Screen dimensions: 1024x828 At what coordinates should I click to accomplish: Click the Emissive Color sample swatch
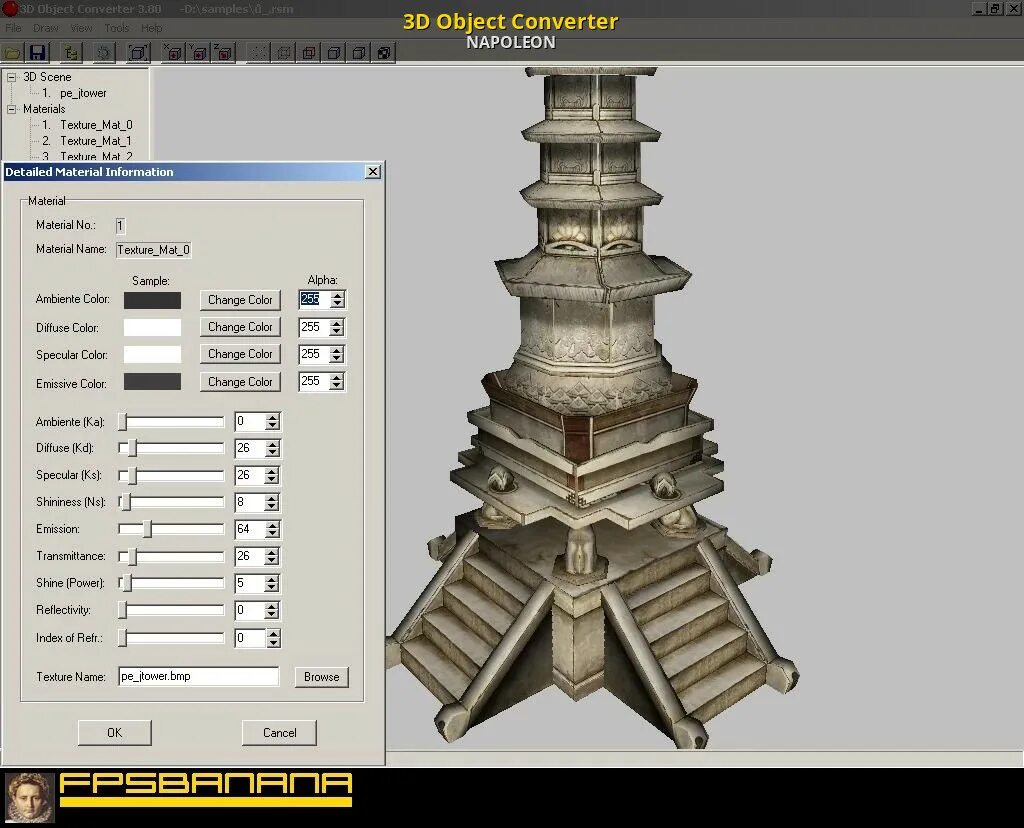[x=152, y=382]
